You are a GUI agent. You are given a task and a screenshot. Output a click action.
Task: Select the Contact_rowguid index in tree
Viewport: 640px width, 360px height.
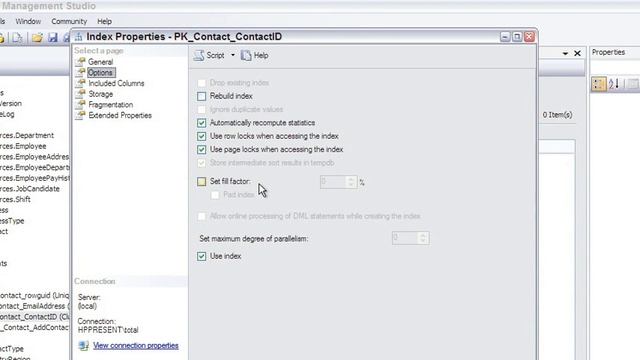pyautogui.click(x=35, y=296)
